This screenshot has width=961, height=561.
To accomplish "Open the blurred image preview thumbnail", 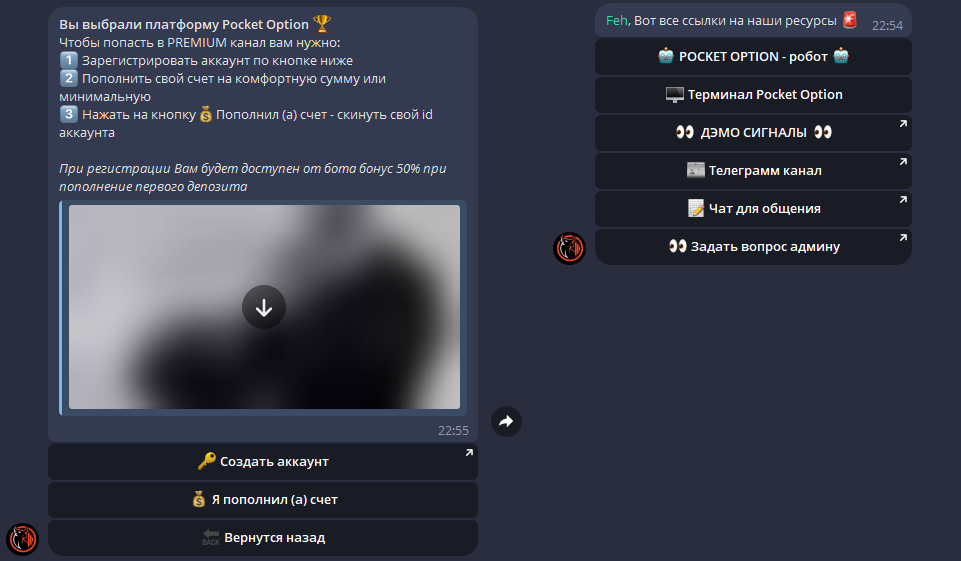I will (264, 307).
